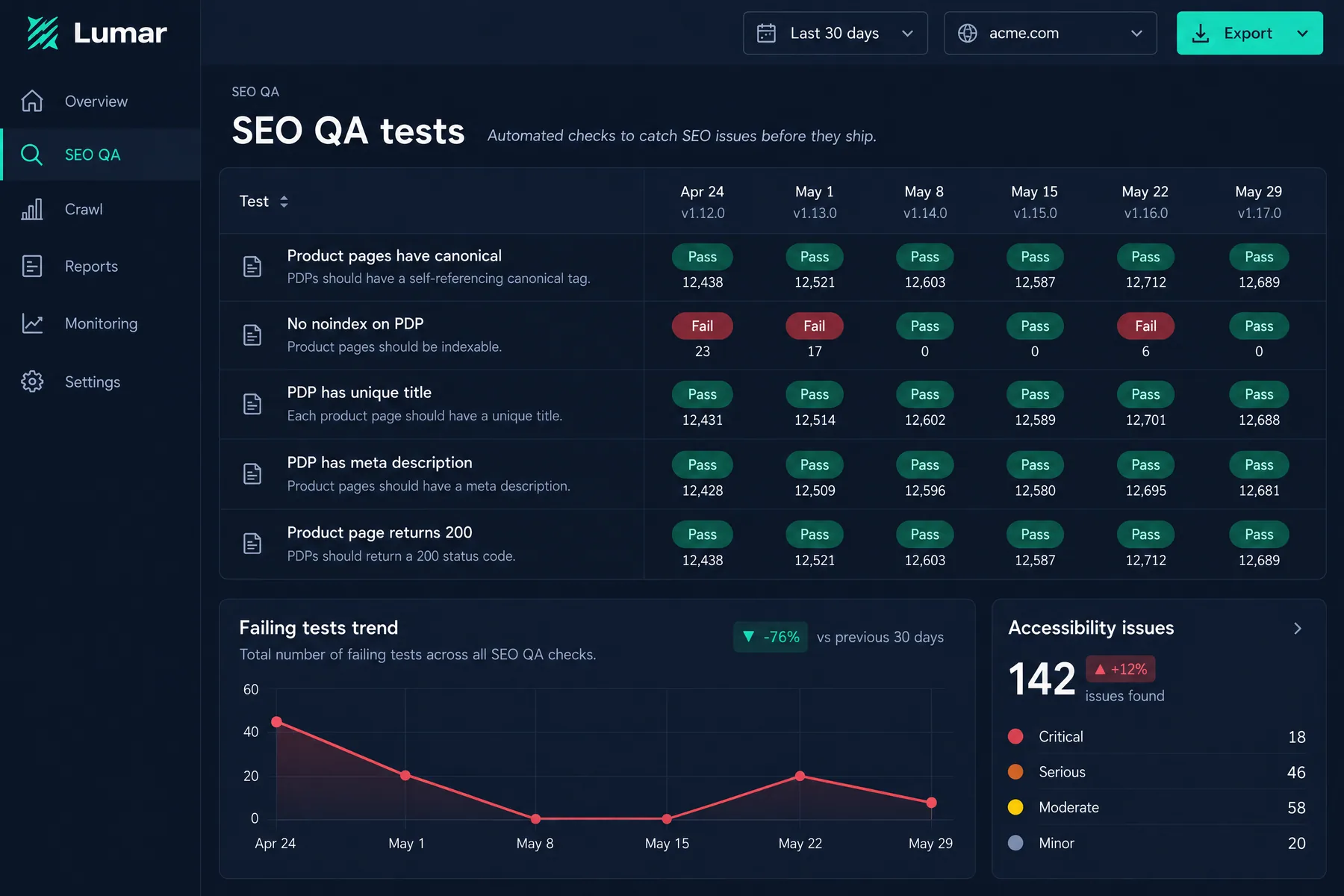
Task: Click the -76% trend badge
Action: [771, 637]
